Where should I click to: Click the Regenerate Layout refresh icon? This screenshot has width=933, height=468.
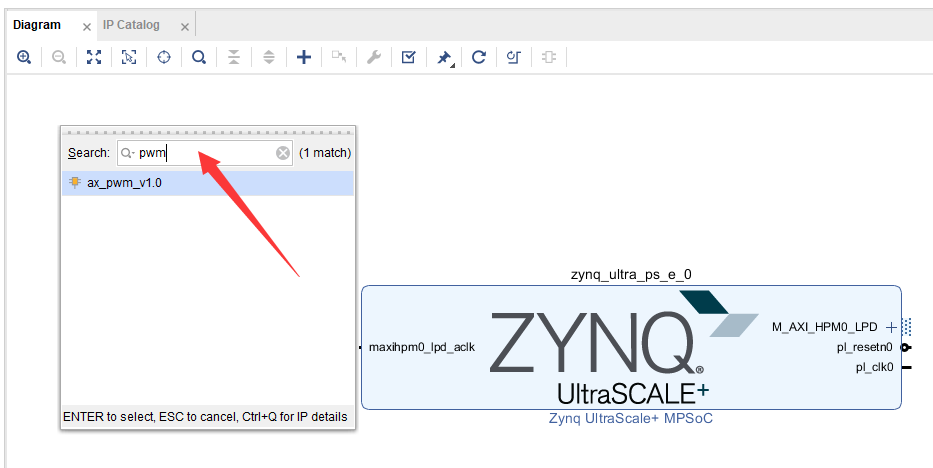click(x=479, y=57)
